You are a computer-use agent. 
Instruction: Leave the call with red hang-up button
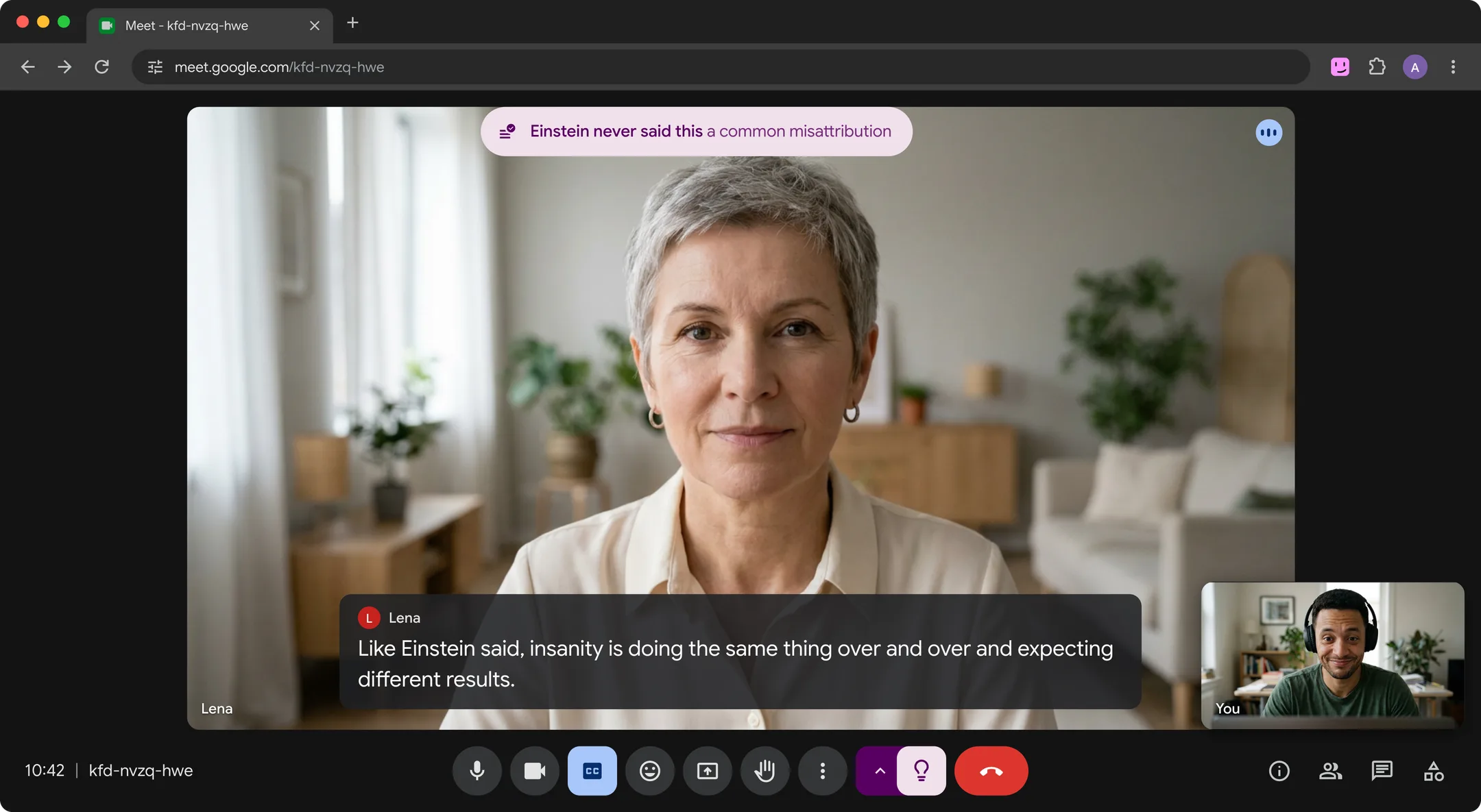point(991,771)
